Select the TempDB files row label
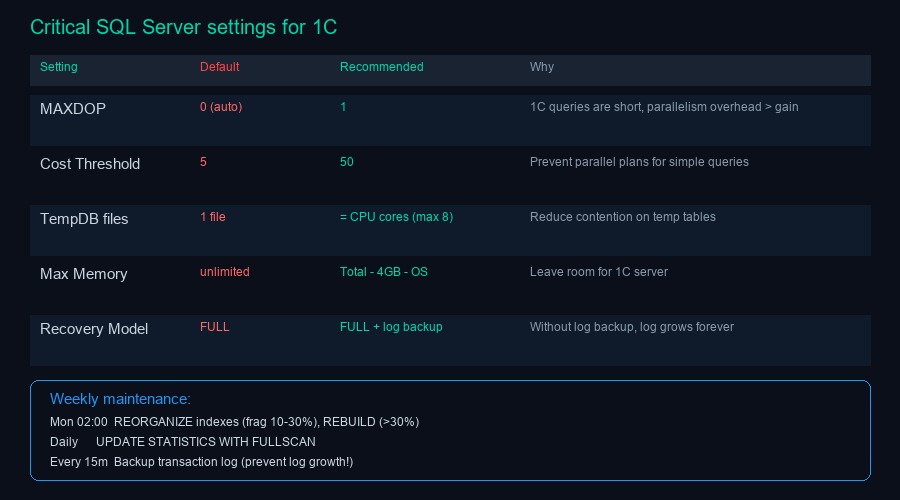 tap(84, 219)
